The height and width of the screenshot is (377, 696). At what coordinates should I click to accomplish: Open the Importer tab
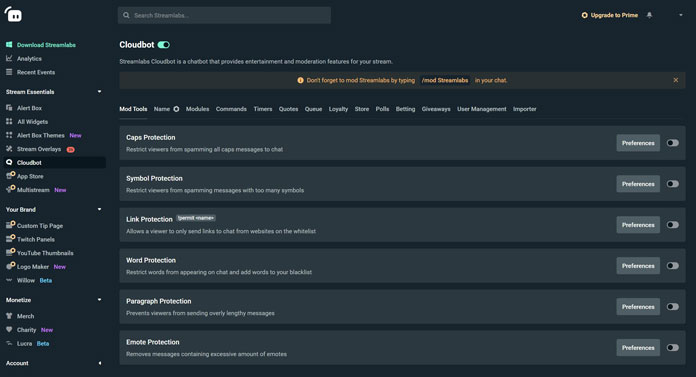click(525, 109)
